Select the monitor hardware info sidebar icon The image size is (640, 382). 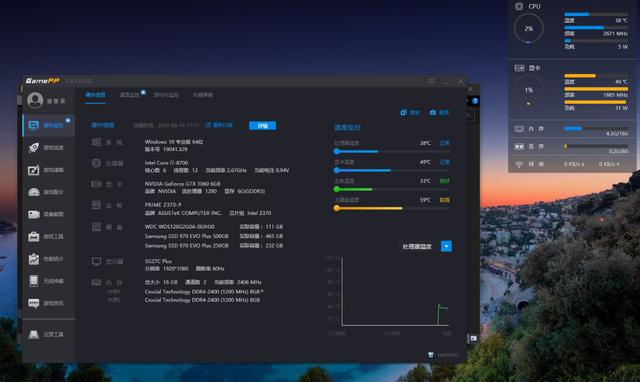point(33,125)
